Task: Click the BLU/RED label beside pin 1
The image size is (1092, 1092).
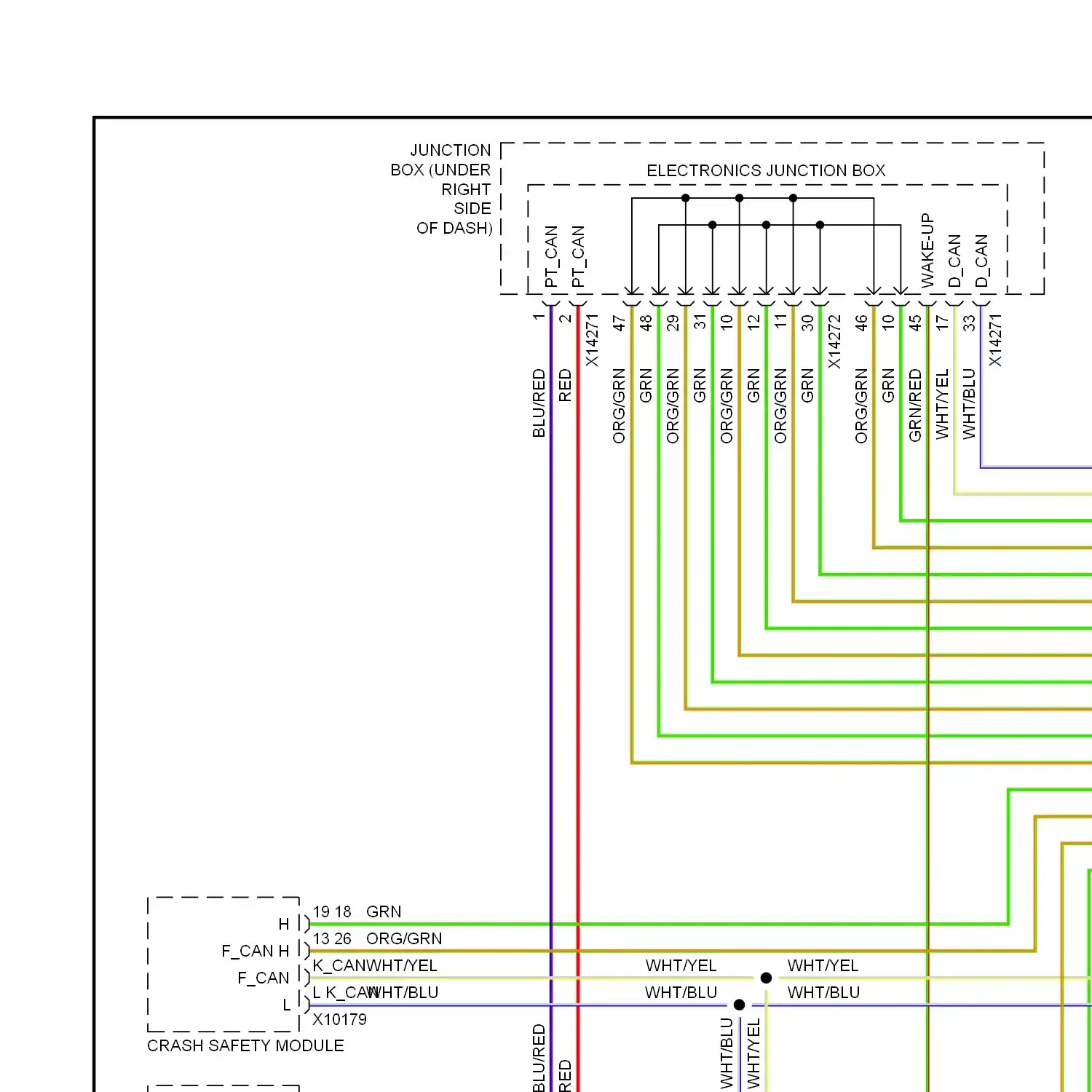Action: coord(539,403)
